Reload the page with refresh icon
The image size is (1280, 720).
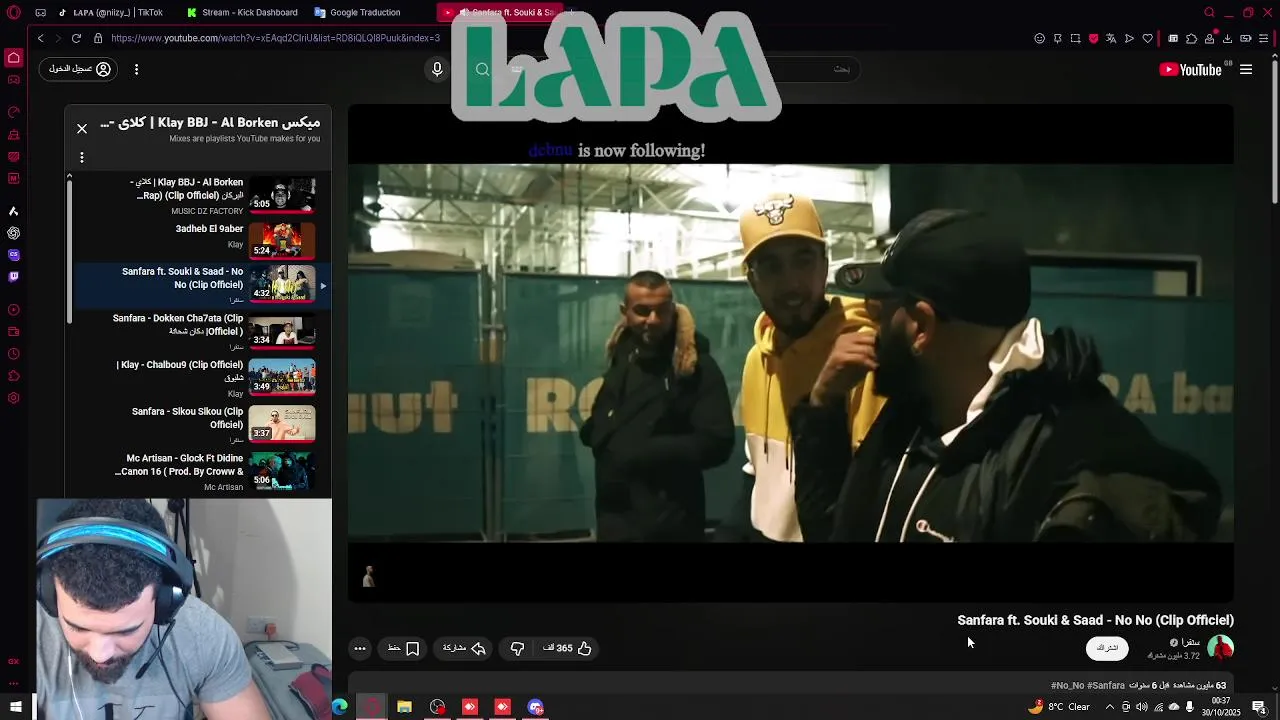(x=76, y=38)
